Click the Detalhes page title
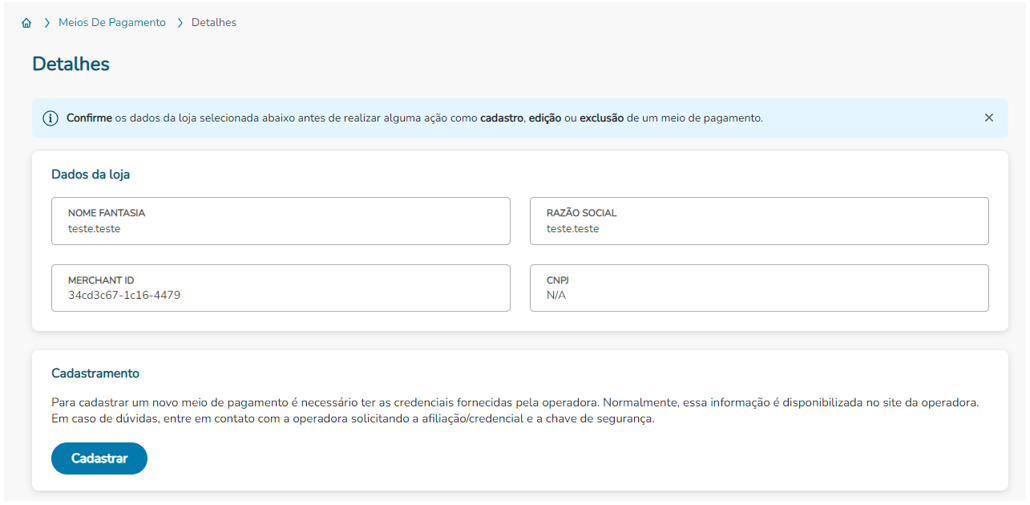This screenshot has width=1030, height=505. 71,64
